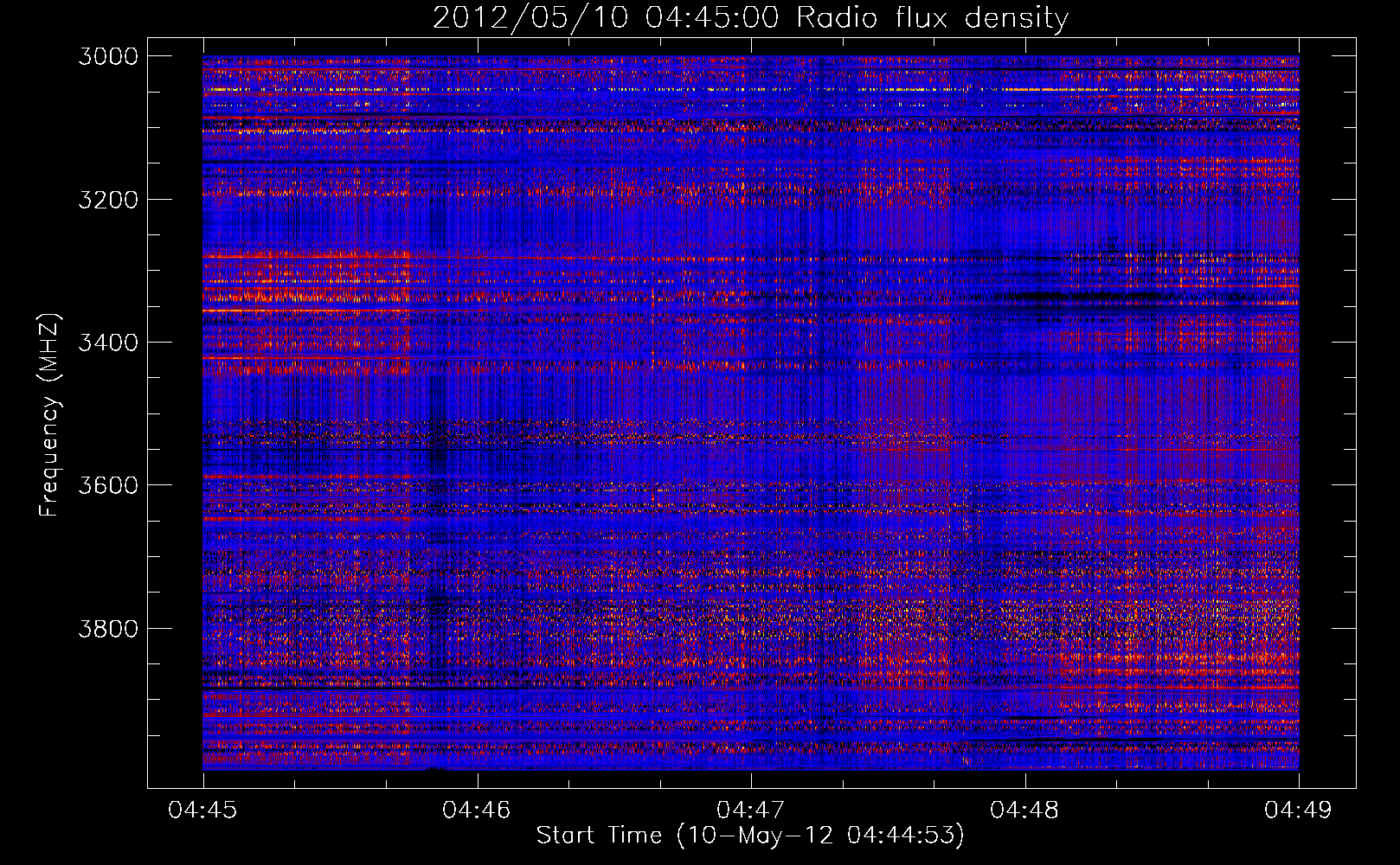Click the 'Frequency (MHZ)' axis title
1400x865 pixels.
pos(50,415)
